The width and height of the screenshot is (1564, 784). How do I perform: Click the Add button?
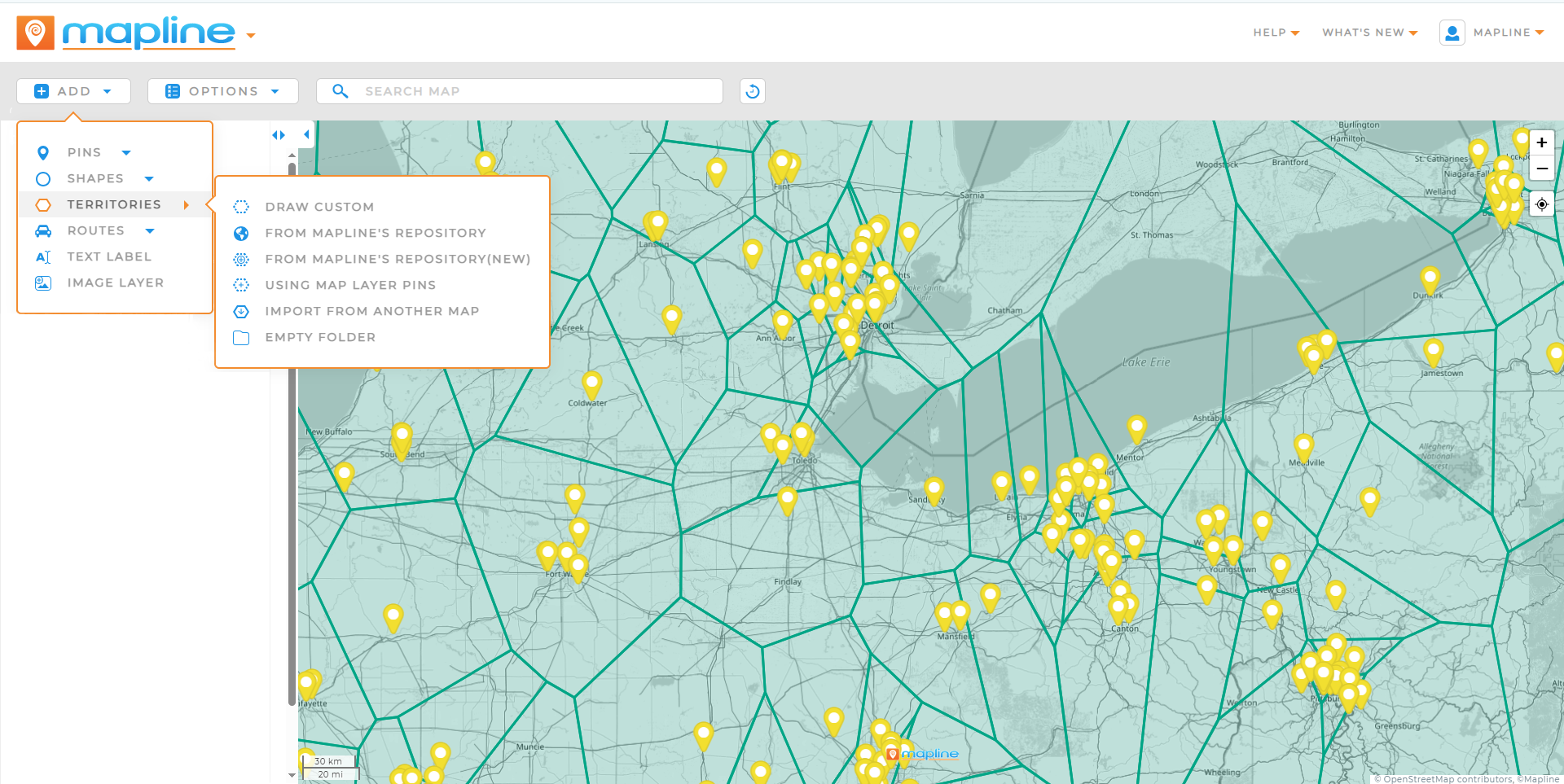click(x=73, y=91)
